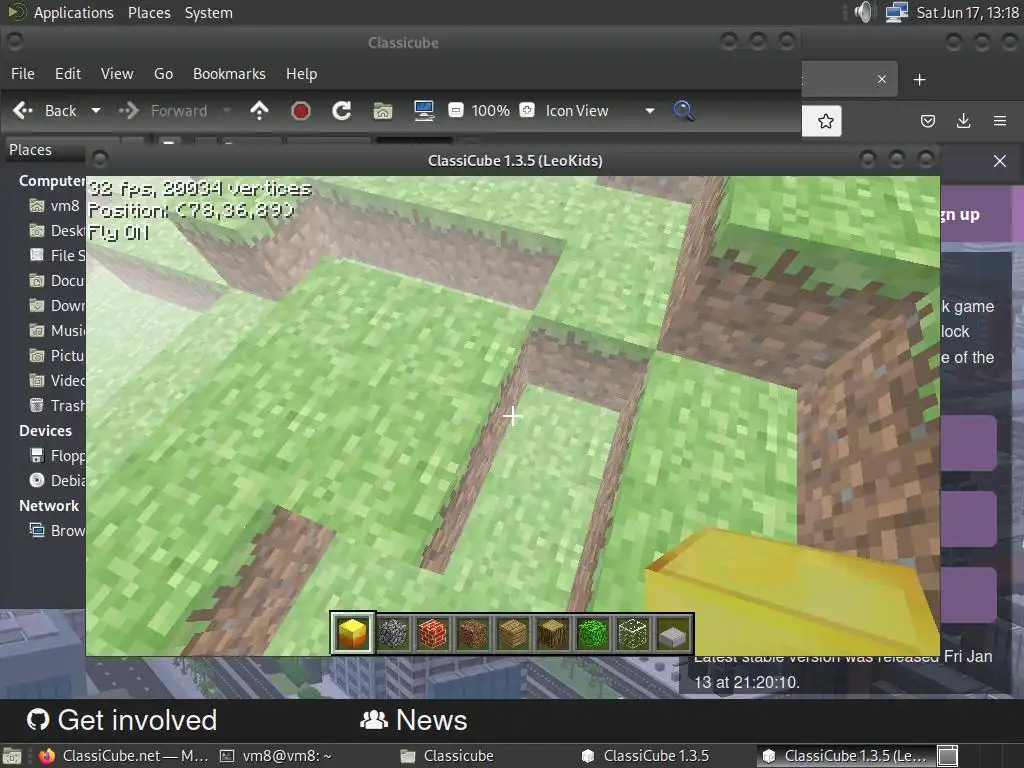Image resolution: width=1024 pixels, height=768 pixels.
Task: Open the Places sidebar selector
Action: coord(46,150)
